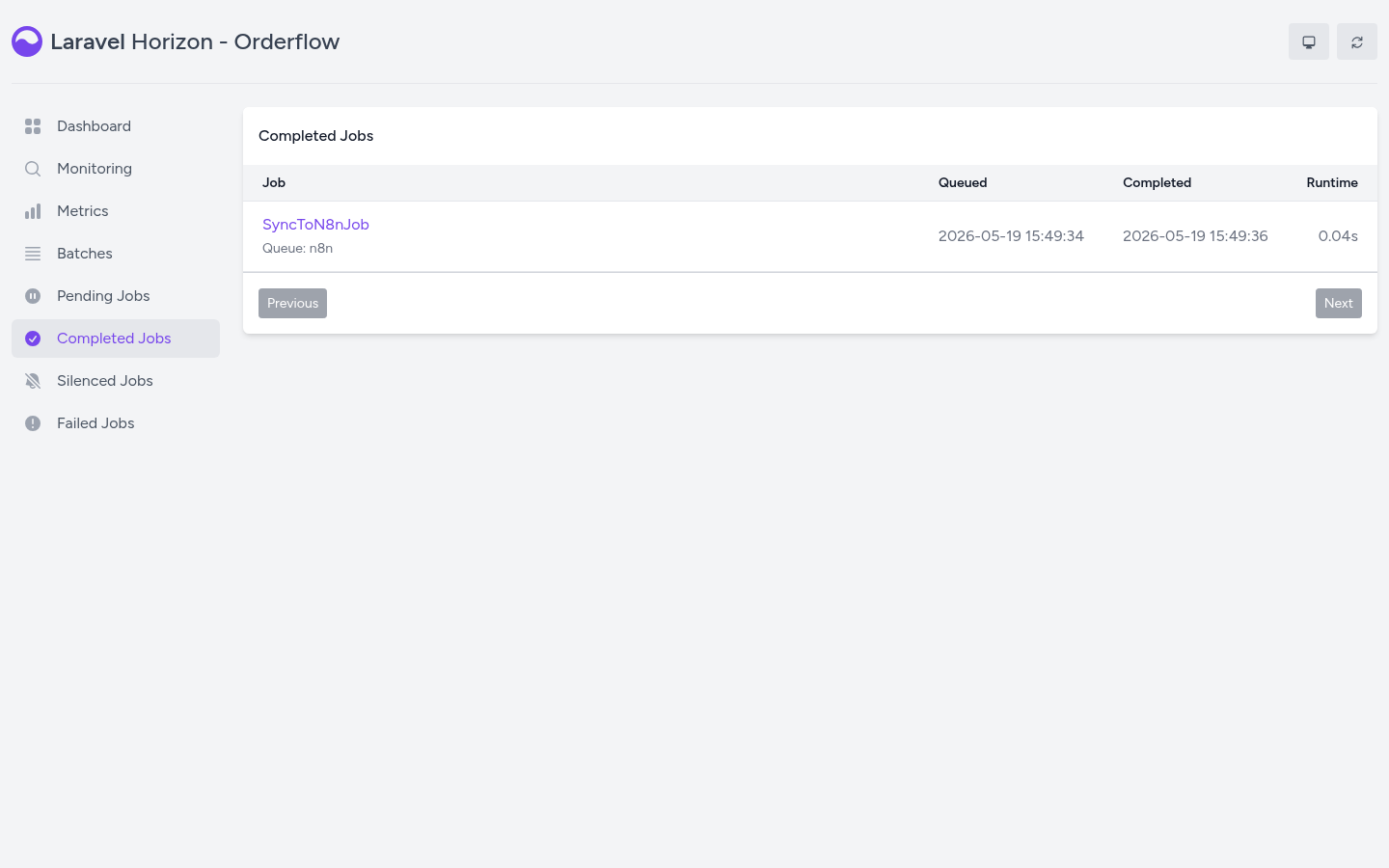Click the Completed Jobs checkmark icon
This screenshot has width=1389, height=868.
point(33,339)
